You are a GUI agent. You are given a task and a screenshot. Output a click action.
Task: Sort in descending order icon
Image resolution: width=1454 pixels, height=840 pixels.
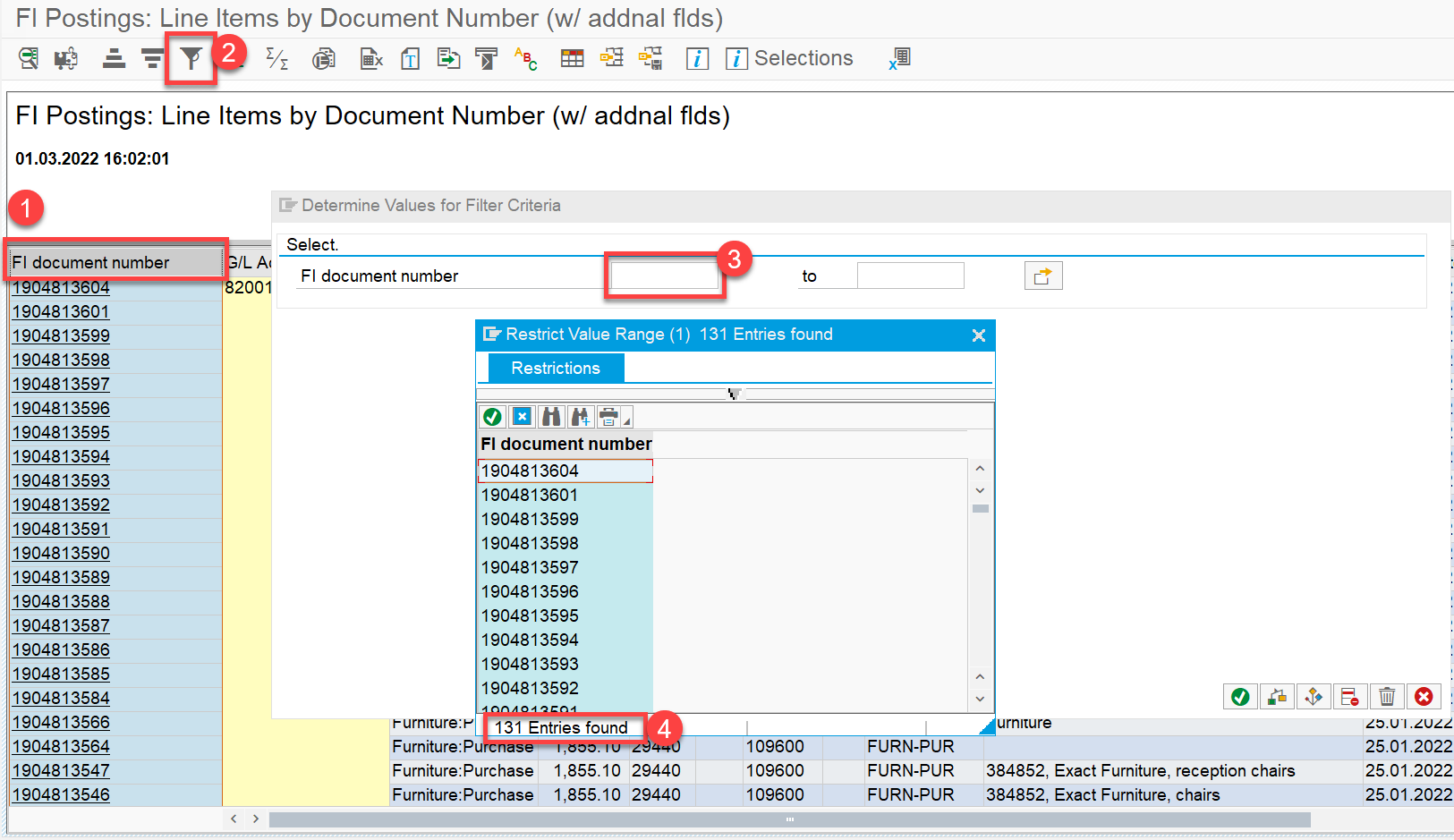[x=152, y=59]
